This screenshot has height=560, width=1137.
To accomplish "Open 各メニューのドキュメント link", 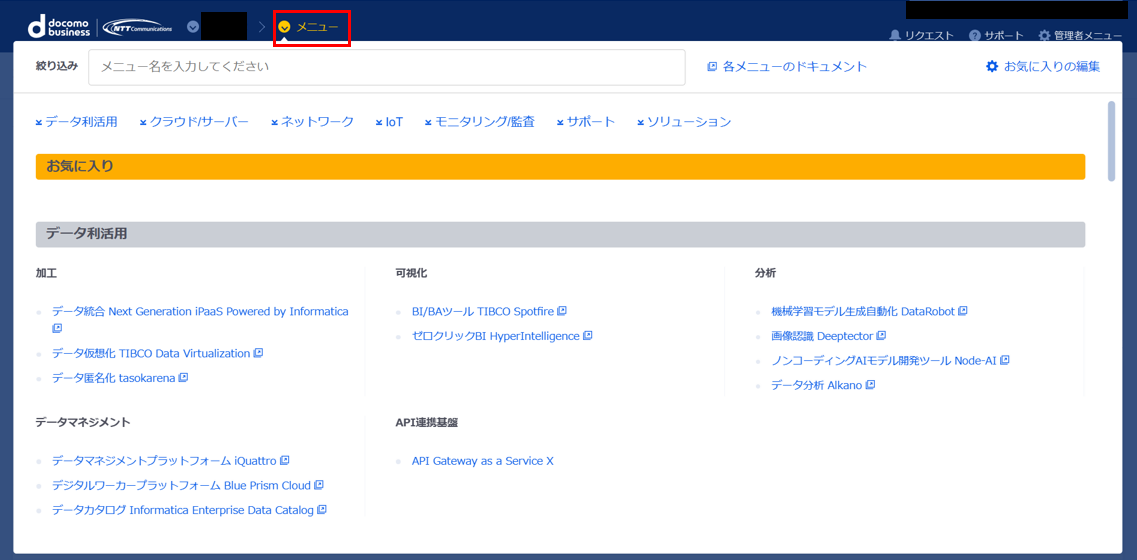I will tap(787, 67).
